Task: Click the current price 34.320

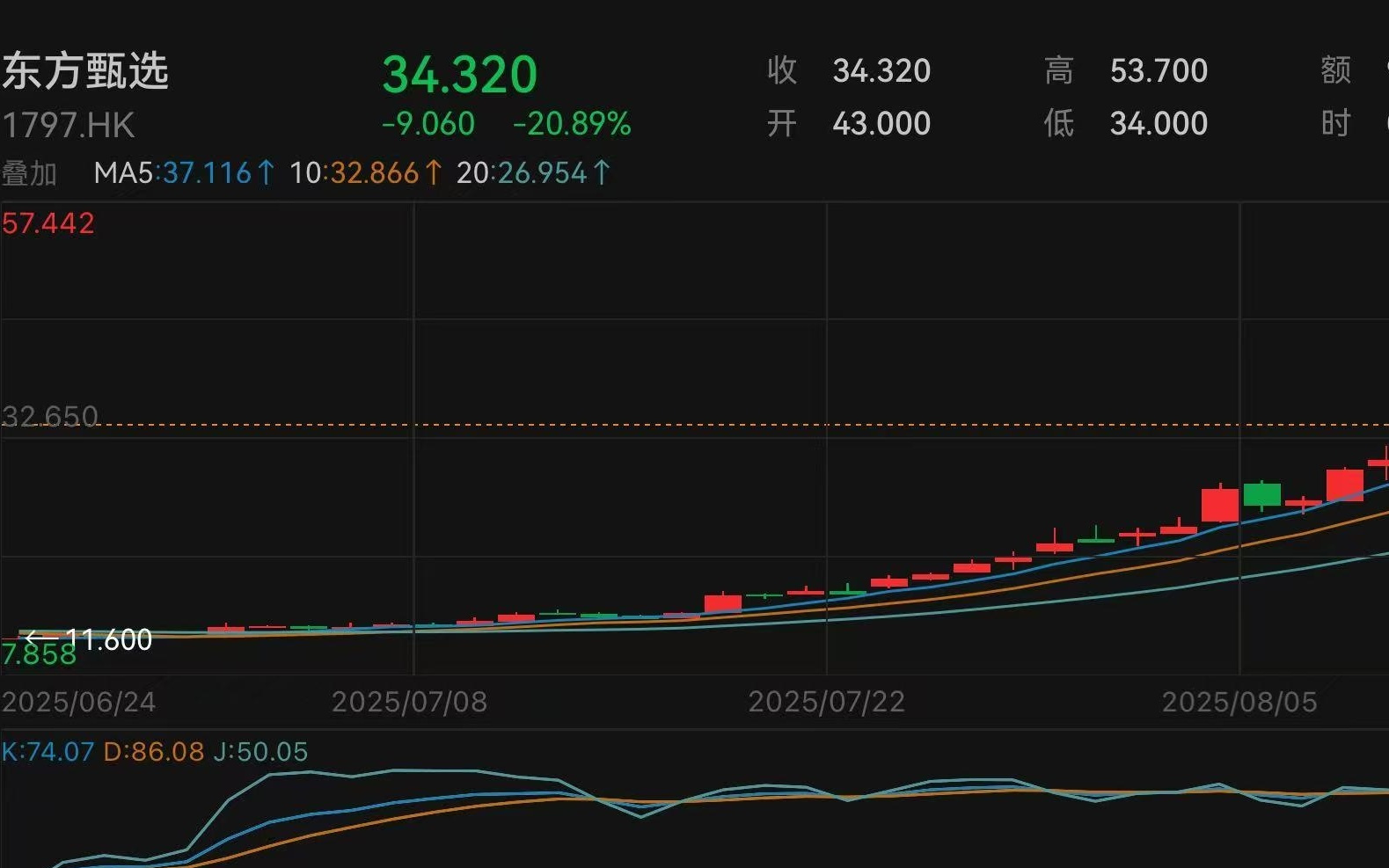Action: click(460, 75)
